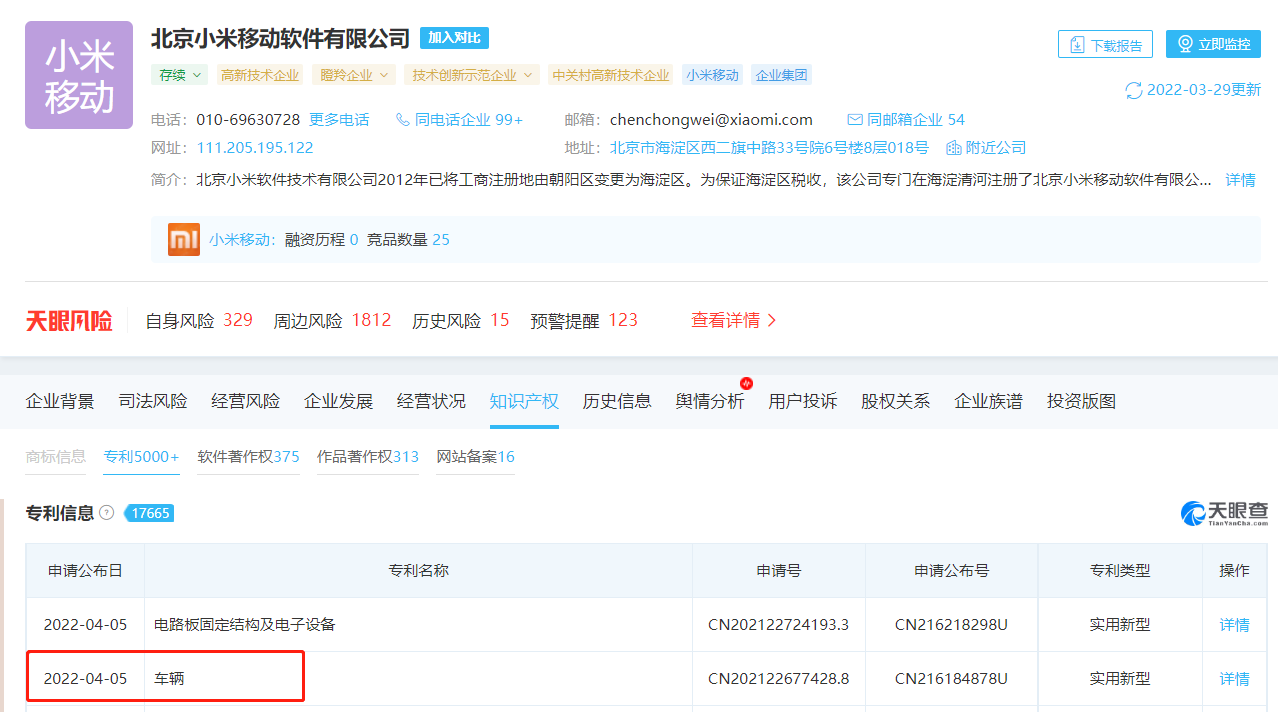This screenshot has height=712, width=1278.
Task: Click the phone icon beside 同电话企业
Action: click(403, 120)
